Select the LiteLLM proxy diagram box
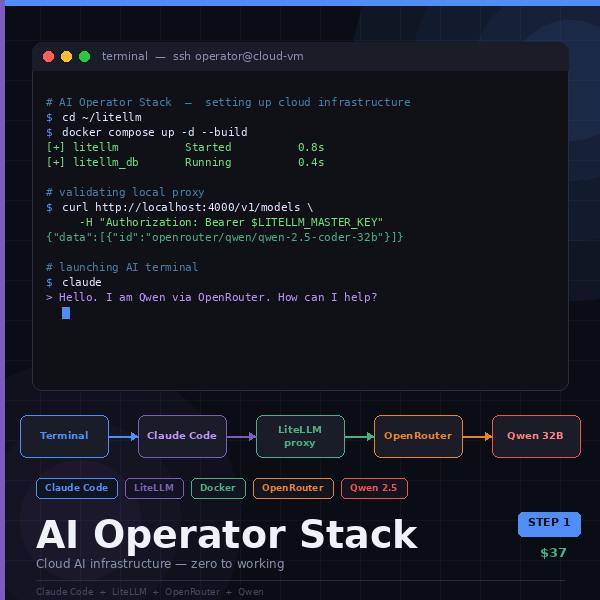The height and width of the screenshot is (600, 600). pos(300,436)
